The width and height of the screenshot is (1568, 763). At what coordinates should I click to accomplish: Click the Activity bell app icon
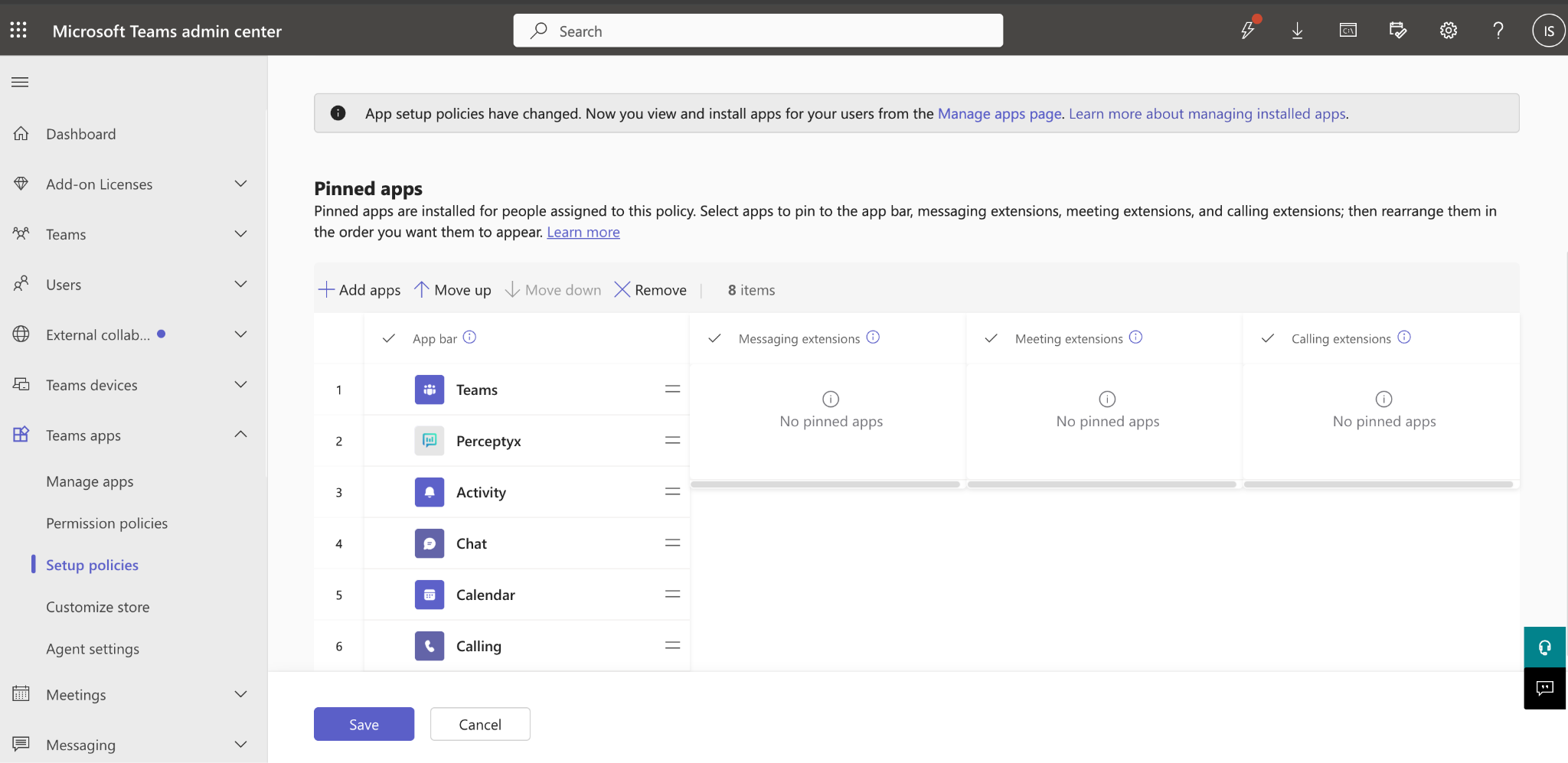pos(430,492)
